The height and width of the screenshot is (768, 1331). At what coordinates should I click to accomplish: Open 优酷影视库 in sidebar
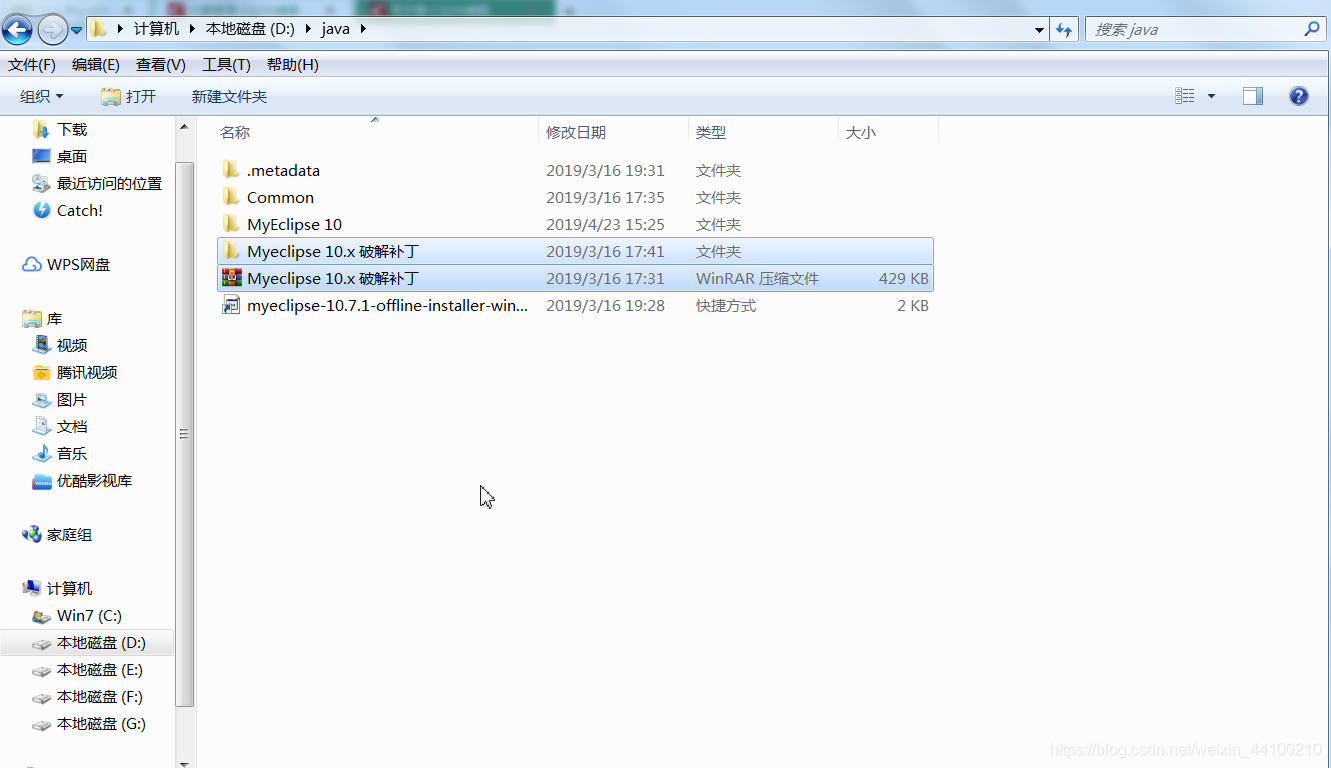(x=94, y=480)
